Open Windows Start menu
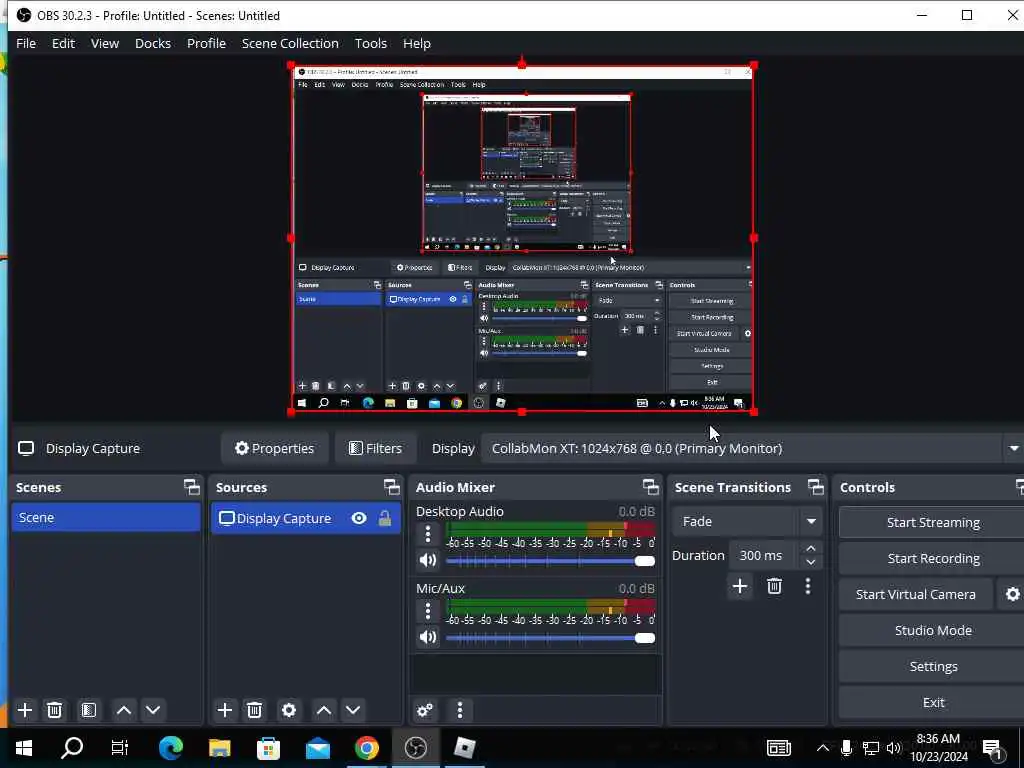This screenshot has height=768, width=1024. (24, 748)
